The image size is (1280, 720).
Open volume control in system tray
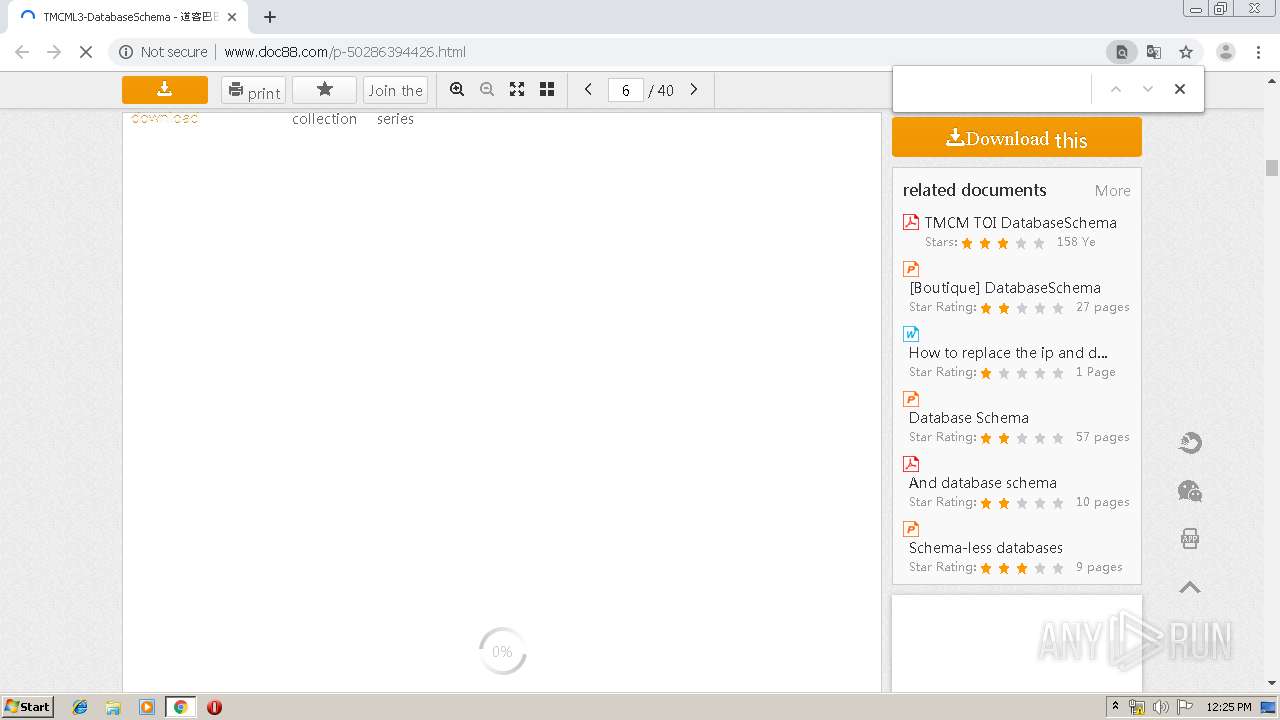[x=1161, y=707]
